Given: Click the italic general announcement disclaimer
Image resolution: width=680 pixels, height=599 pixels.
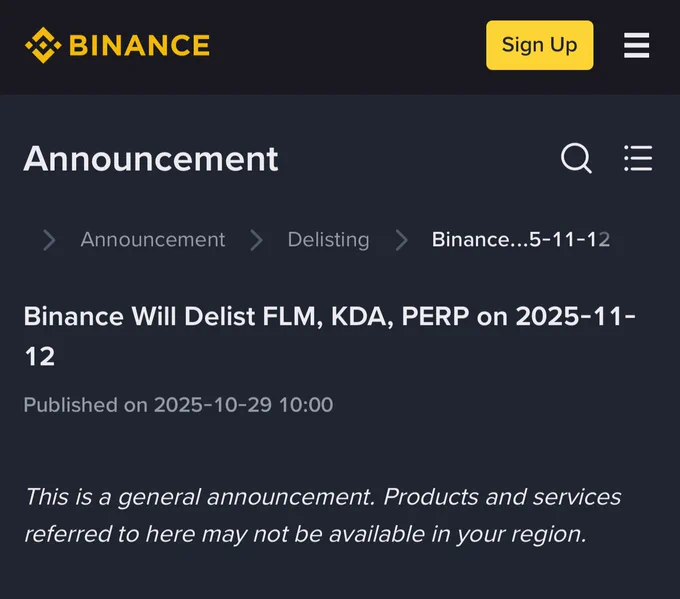Looking at the screenshot, I should 323,515.
